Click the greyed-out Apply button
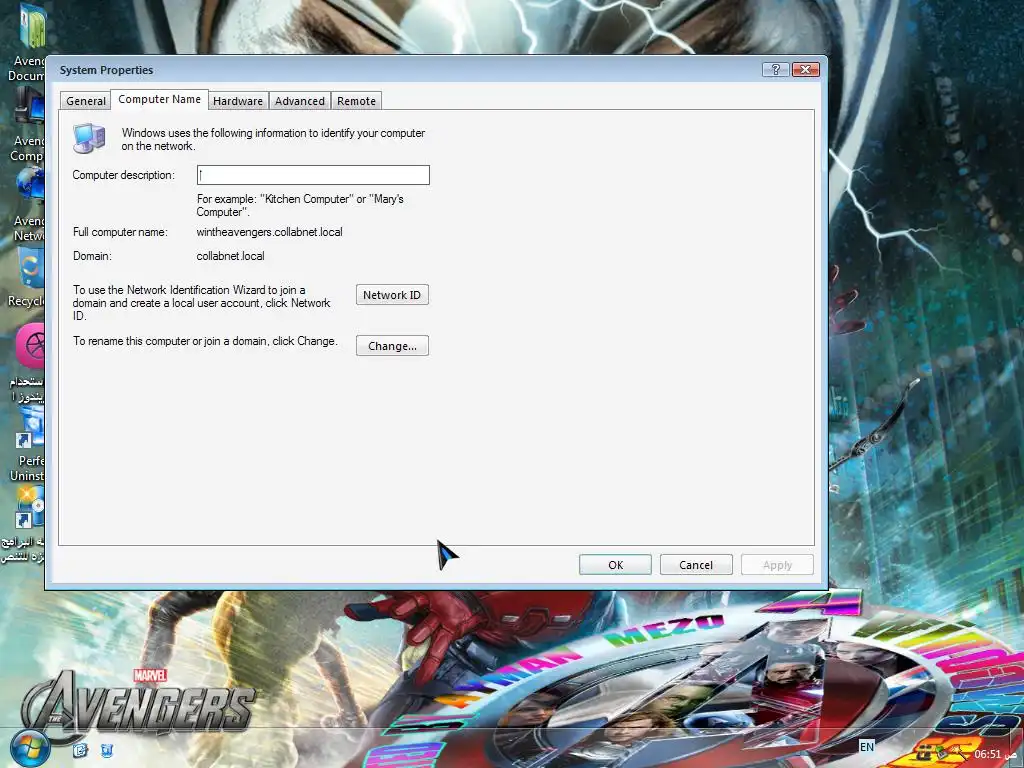The height and width of the screenshot is (768, 1024). (777, 564)
